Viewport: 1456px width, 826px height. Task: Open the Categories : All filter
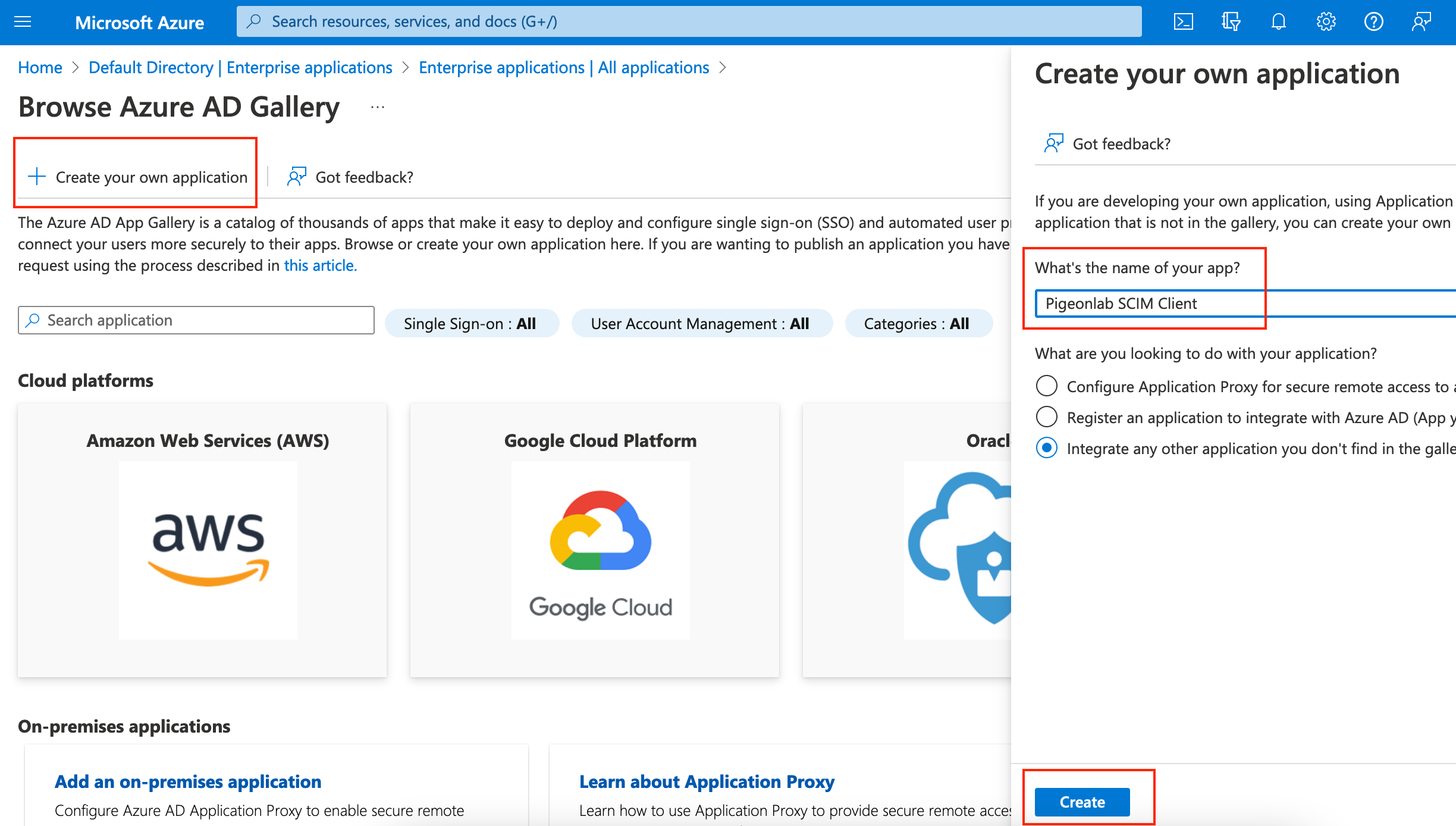click(919, 323)
